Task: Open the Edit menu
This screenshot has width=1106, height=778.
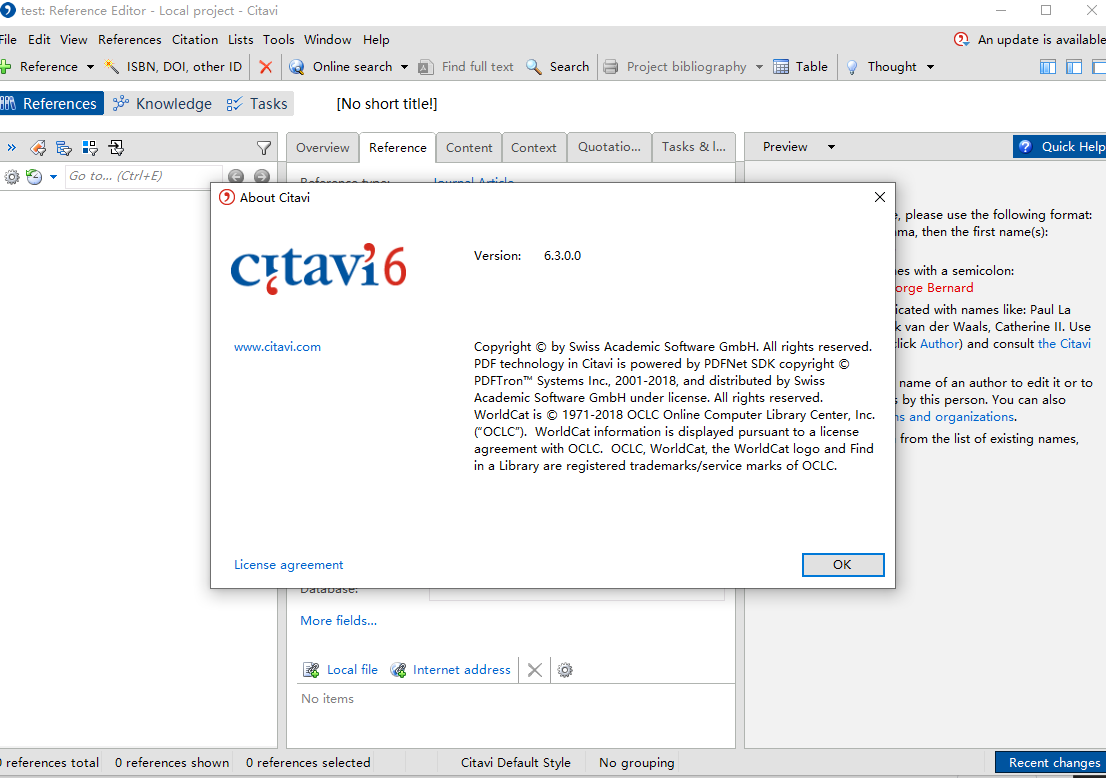Action: [x=39, y=39]
